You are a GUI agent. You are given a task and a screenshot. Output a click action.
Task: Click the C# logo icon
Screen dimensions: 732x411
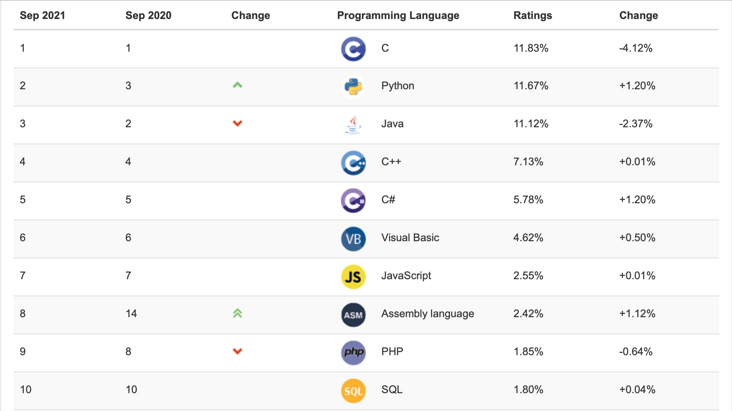(x=353, y=200)
